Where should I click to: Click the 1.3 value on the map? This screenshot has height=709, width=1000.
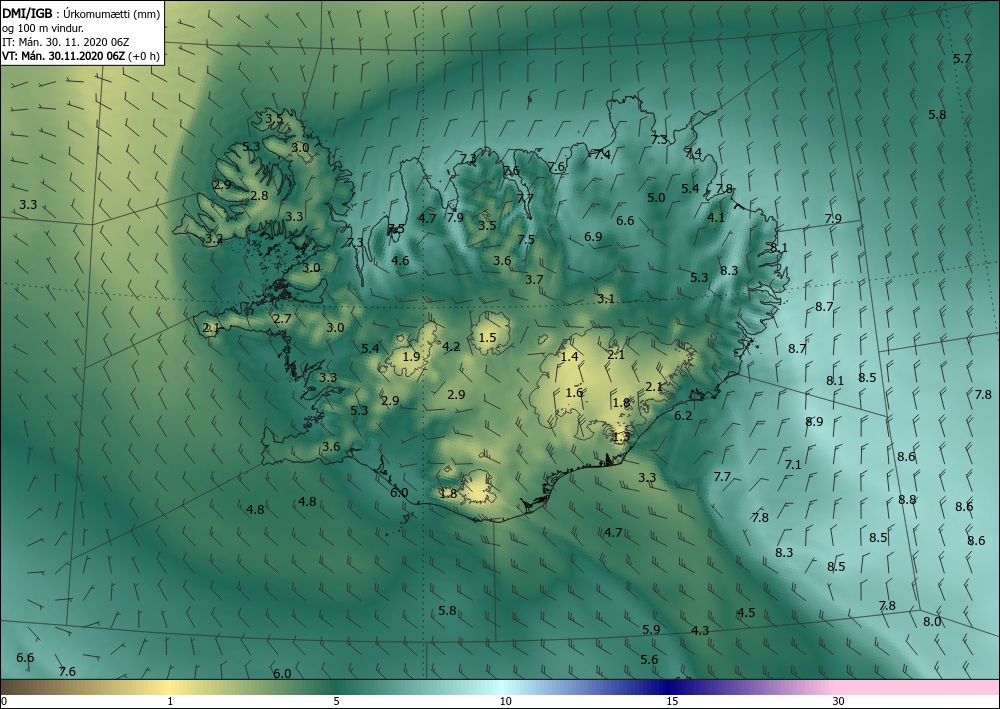(x=621, y=437)
